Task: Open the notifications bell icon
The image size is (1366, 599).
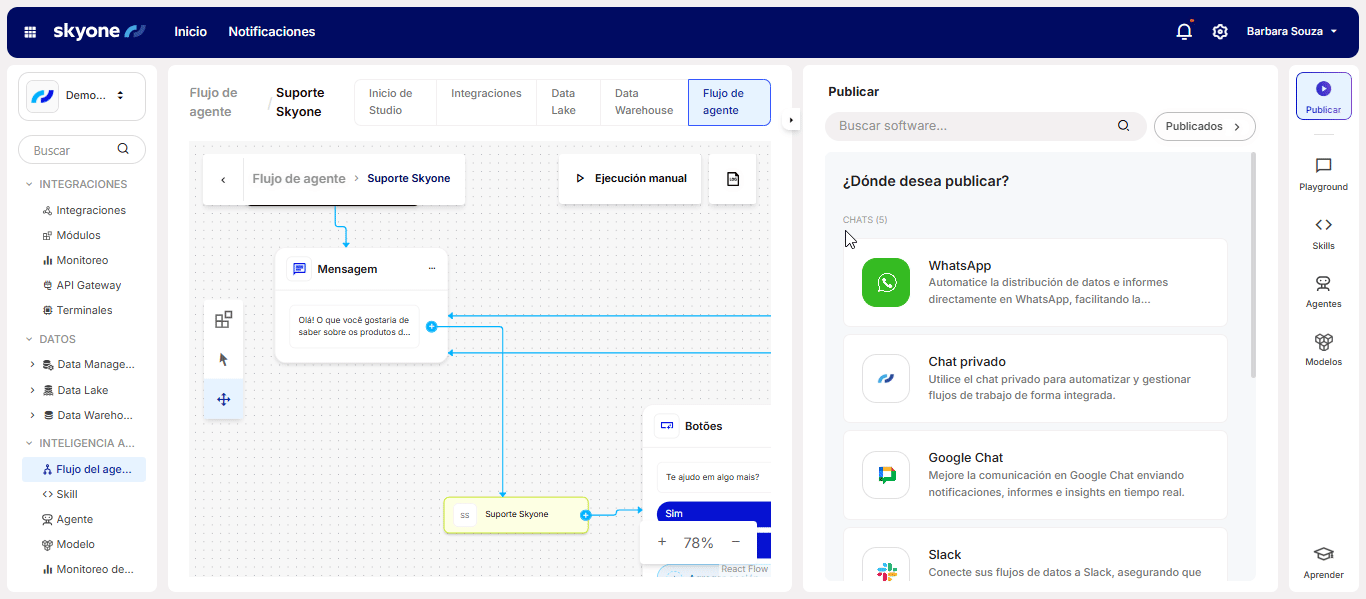Action: click(1184, 32)
